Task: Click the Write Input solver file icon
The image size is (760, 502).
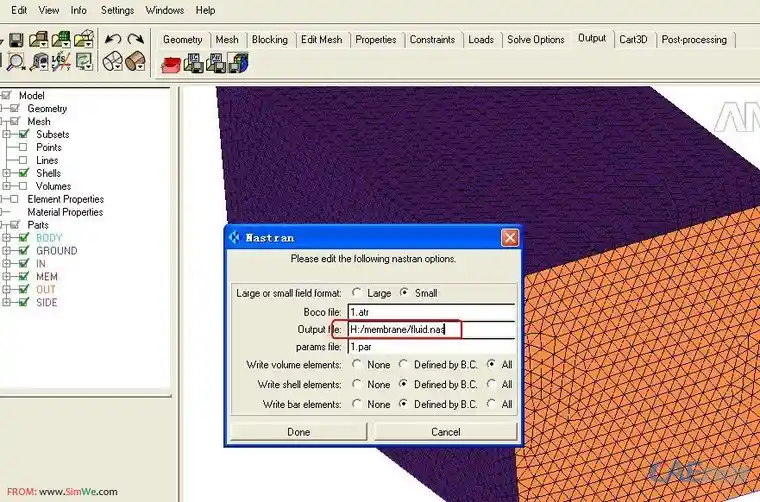Action: (238, 63)
